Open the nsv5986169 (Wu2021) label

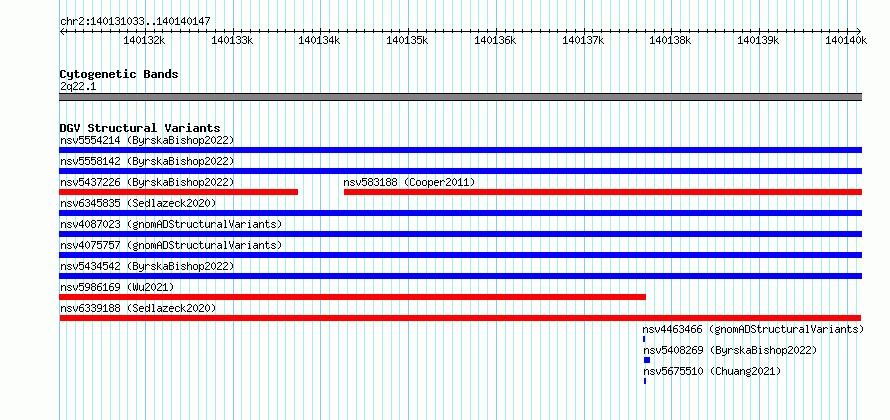click(x=117, y=287)
